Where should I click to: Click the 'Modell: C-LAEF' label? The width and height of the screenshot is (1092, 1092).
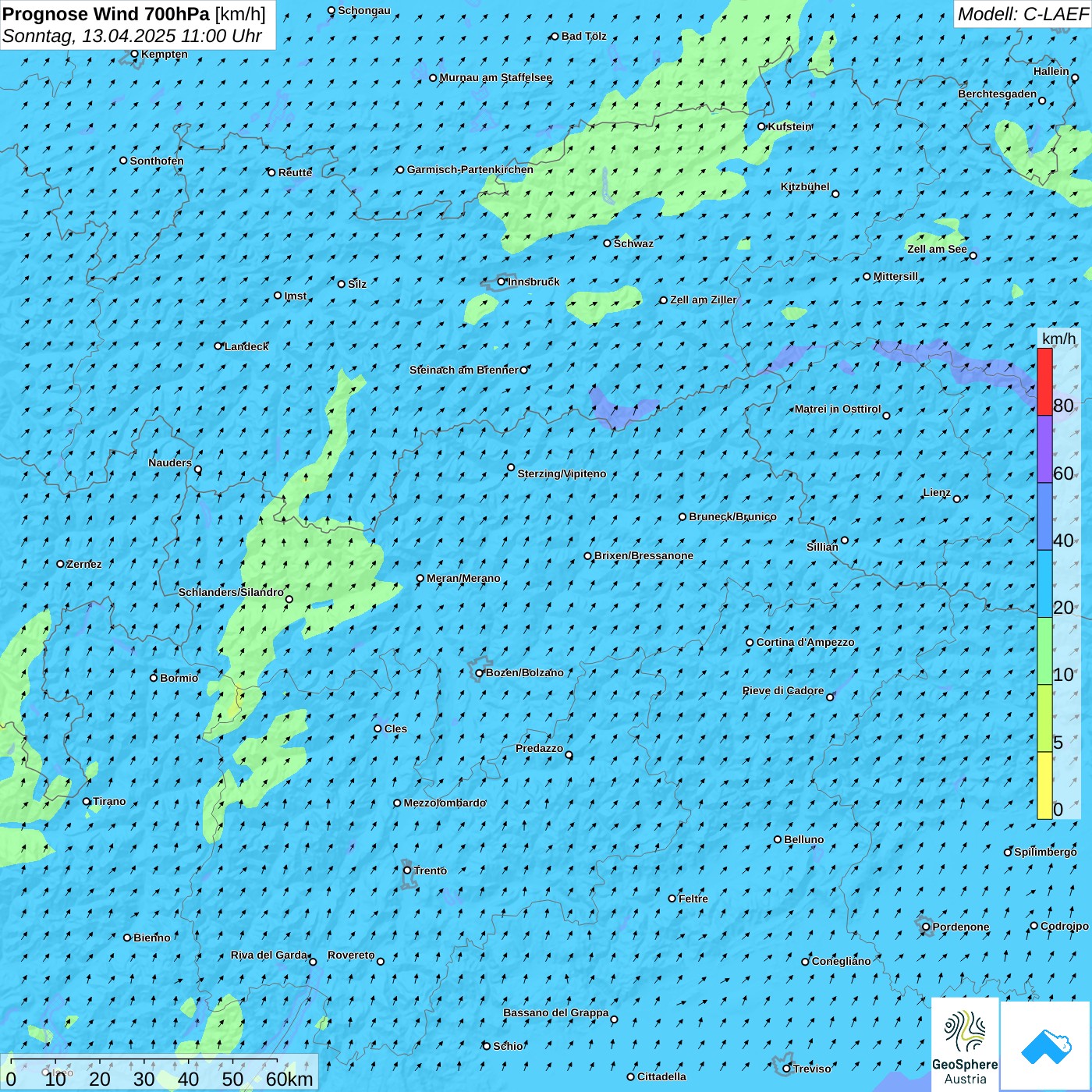pos(1023,14)
